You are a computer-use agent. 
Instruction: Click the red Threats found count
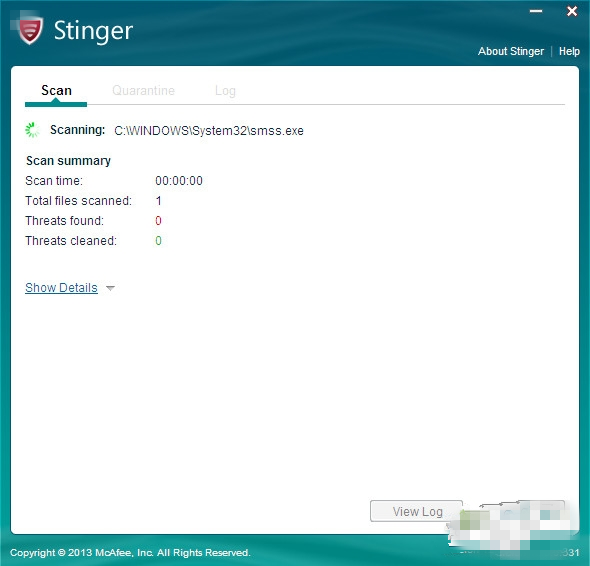coord(158,221)
